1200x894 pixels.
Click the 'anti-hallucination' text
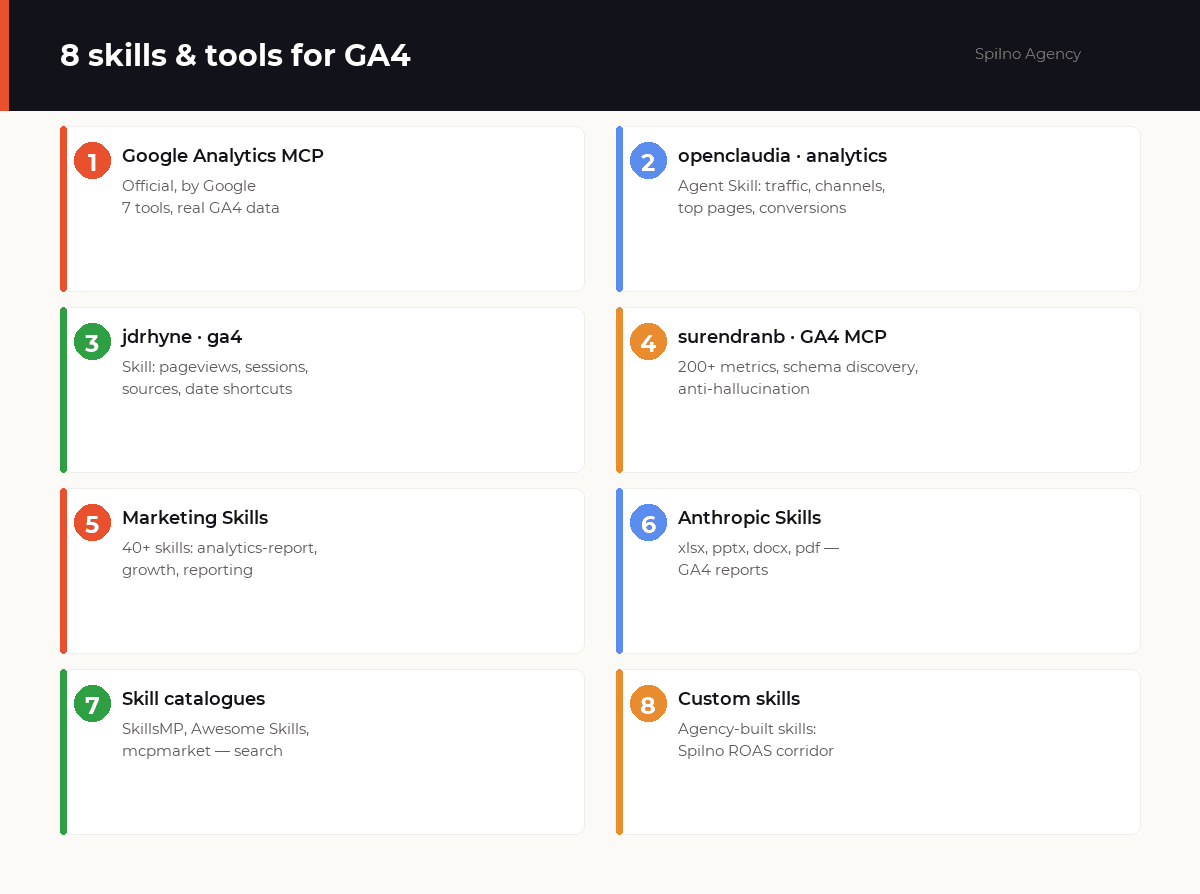tap(744, 389)
